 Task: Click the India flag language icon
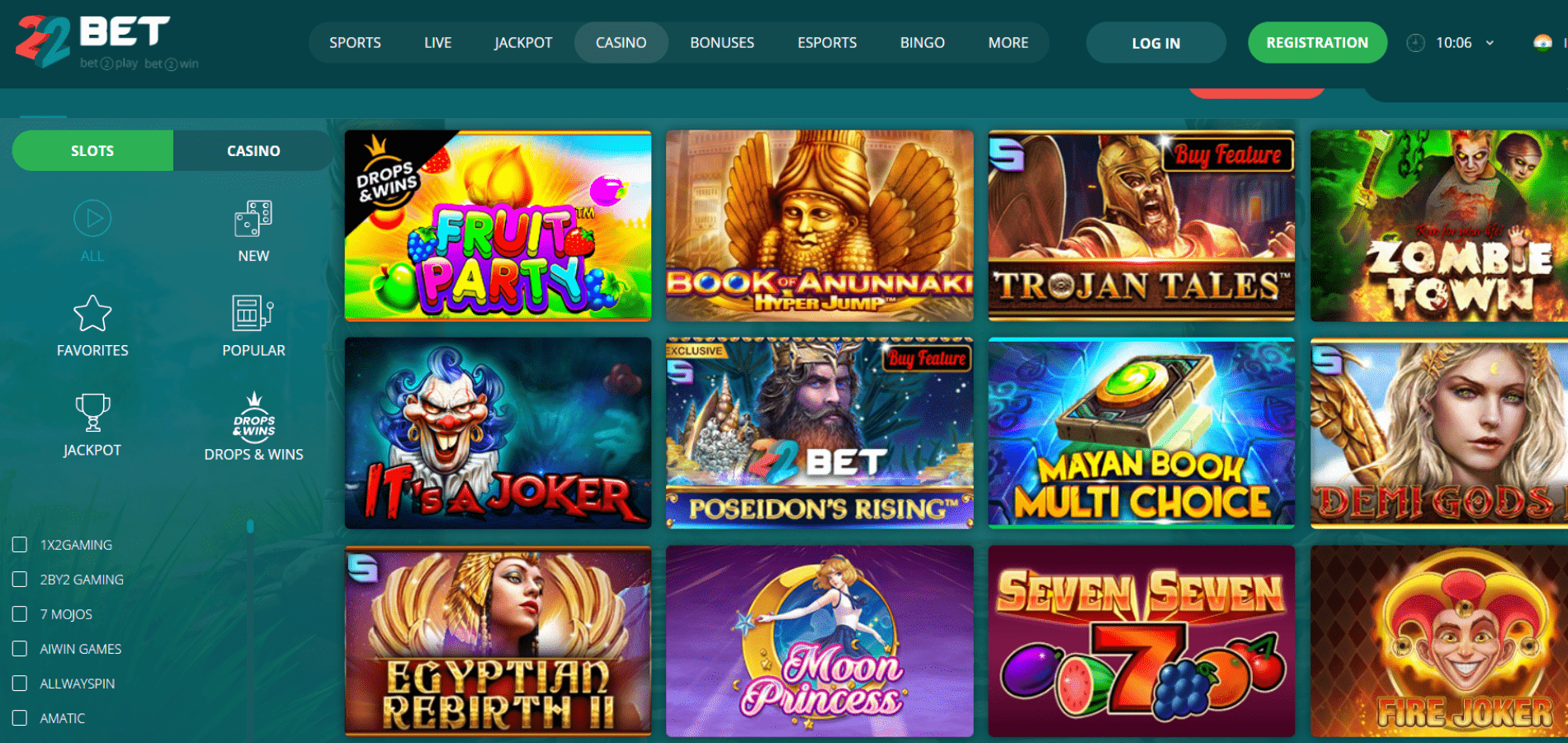1542,43
